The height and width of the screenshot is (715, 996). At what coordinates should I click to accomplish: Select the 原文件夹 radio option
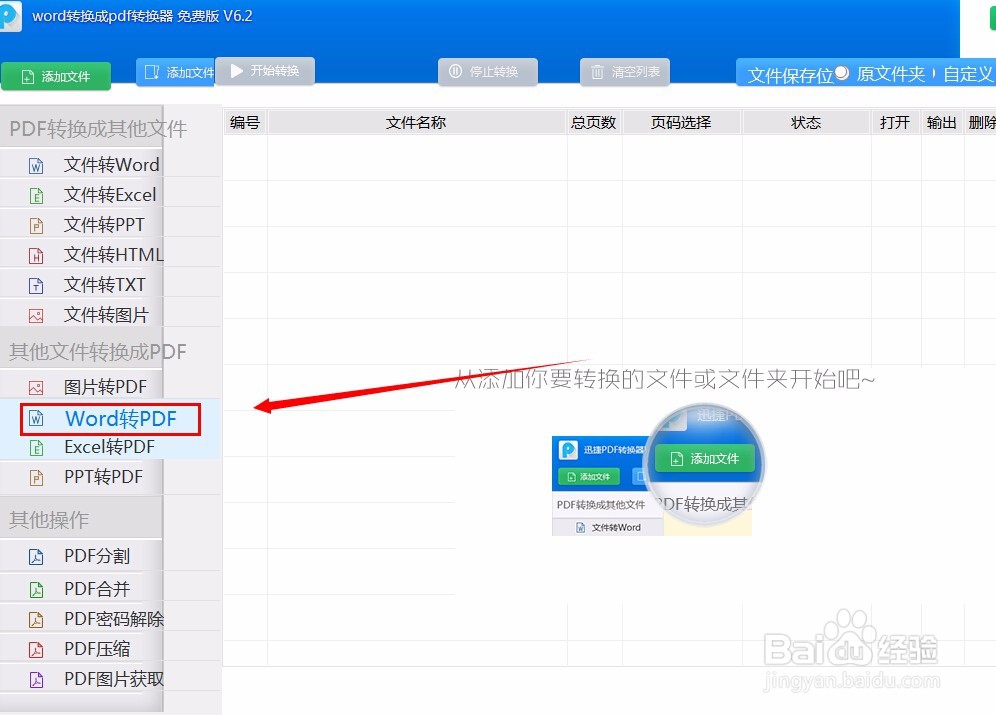(842, 73)
